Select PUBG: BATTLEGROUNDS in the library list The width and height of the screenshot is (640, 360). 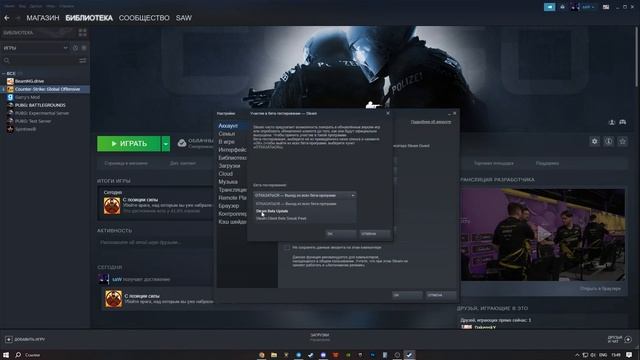40,105
